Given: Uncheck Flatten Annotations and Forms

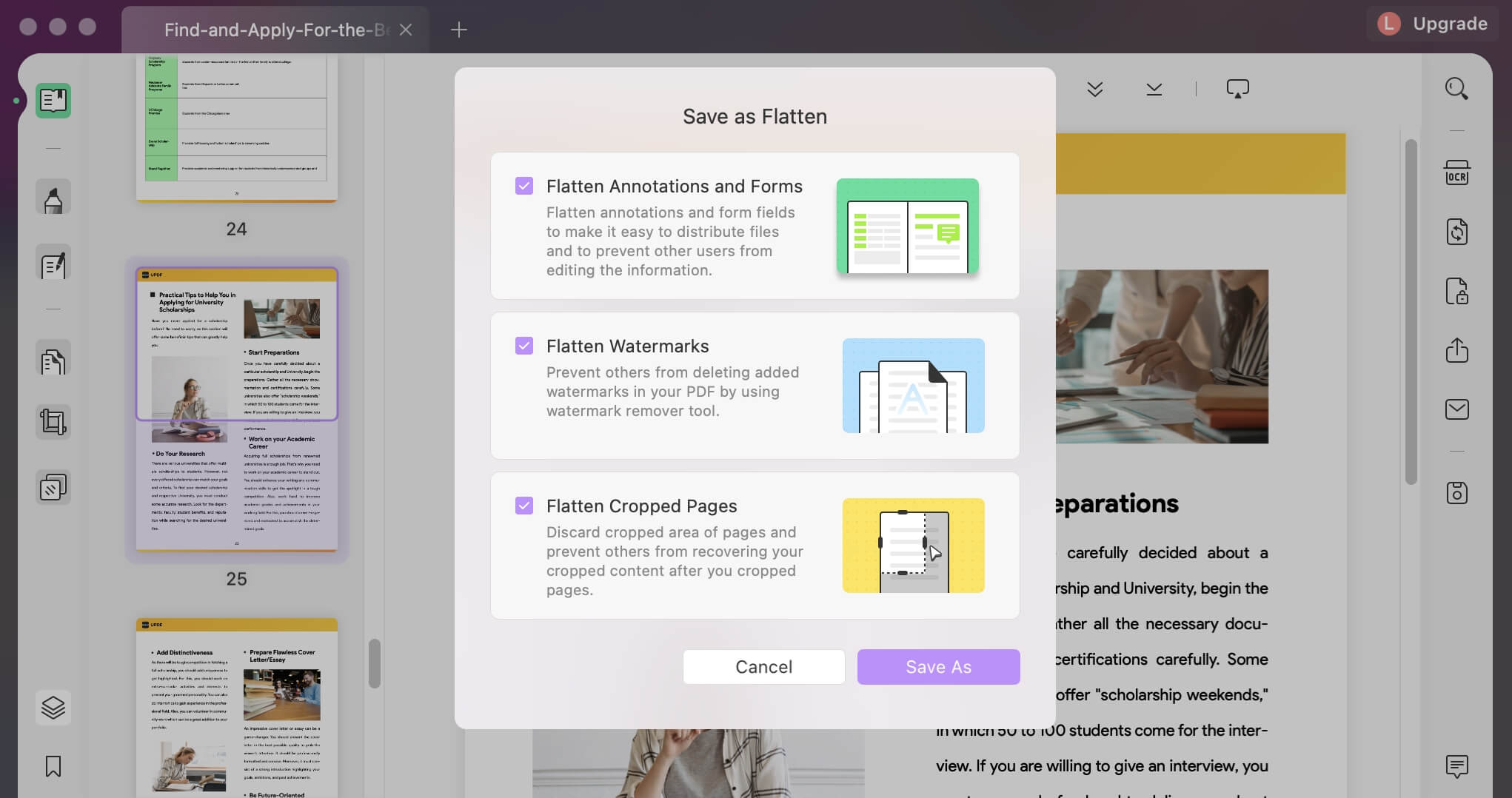Looking at the screenshot, I should pos(525,186).
